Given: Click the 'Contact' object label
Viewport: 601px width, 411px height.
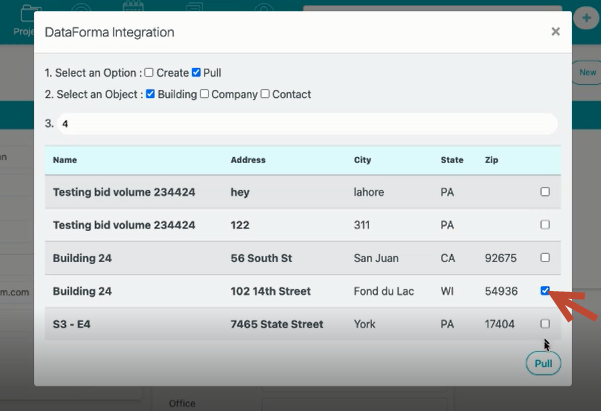Looking at the screenshot, I should [x=292, y=94].
